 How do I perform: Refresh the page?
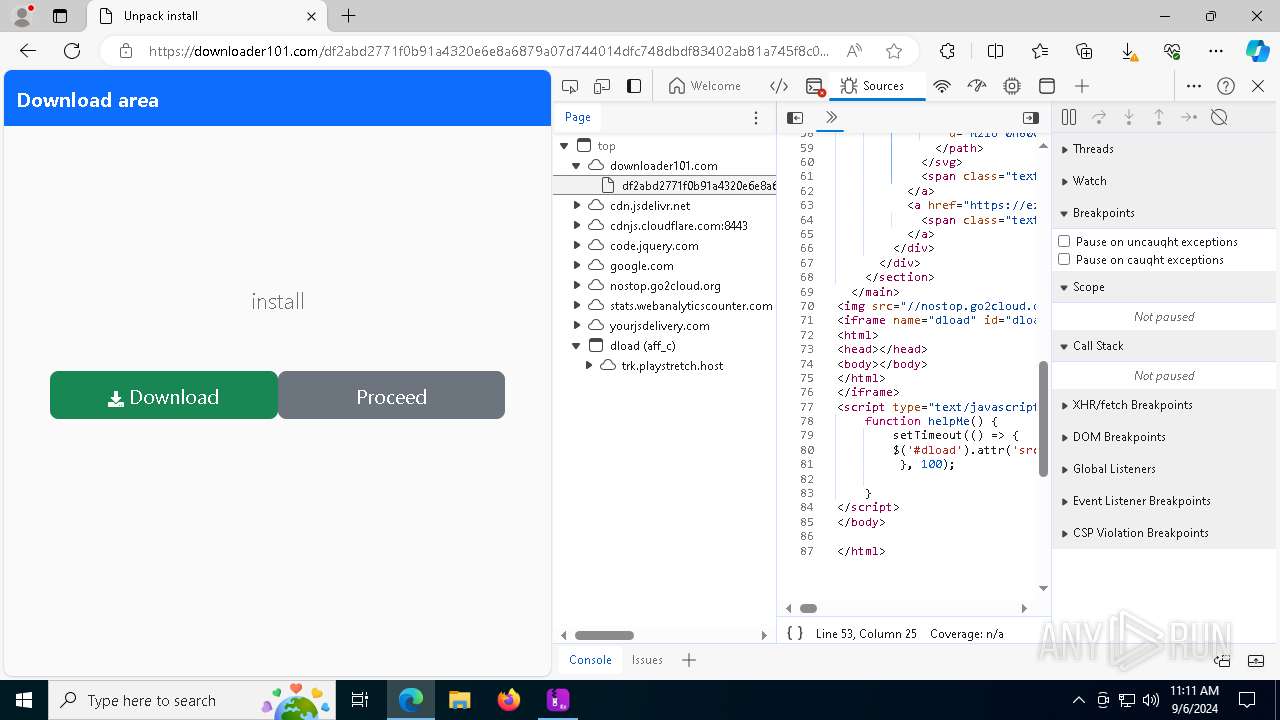point(72,51)
